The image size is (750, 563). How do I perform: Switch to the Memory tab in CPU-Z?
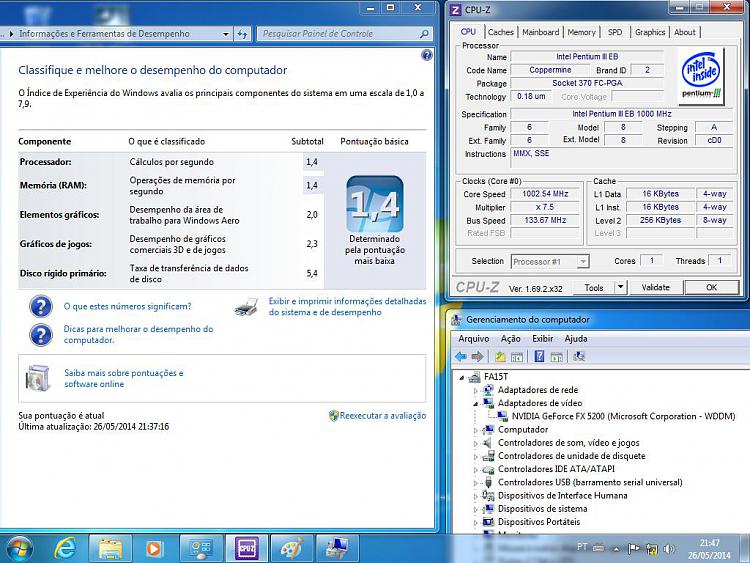coord(582,33)
